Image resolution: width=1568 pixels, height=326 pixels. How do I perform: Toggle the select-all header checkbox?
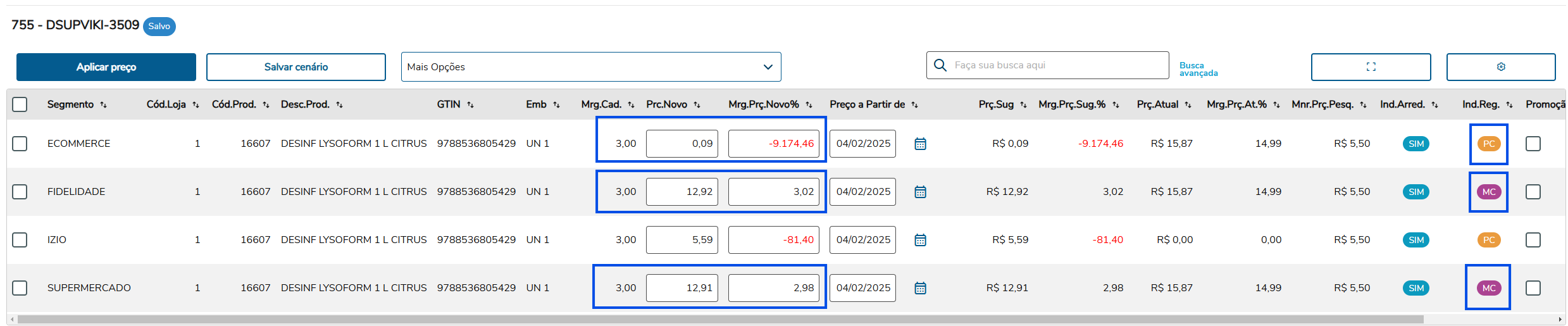(x=20, y=104)
